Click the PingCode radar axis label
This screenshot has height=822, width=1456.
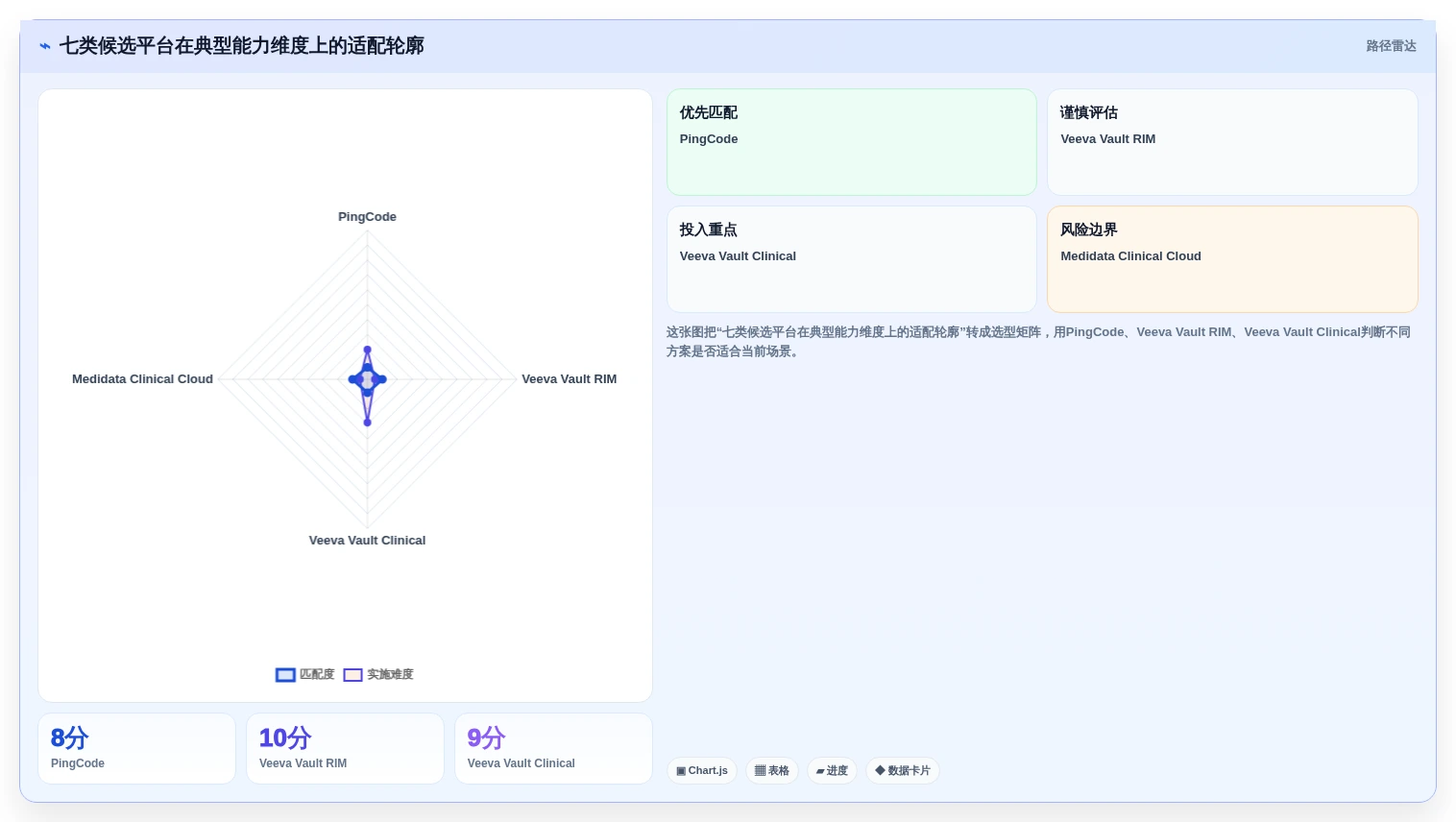pos(367,217)
